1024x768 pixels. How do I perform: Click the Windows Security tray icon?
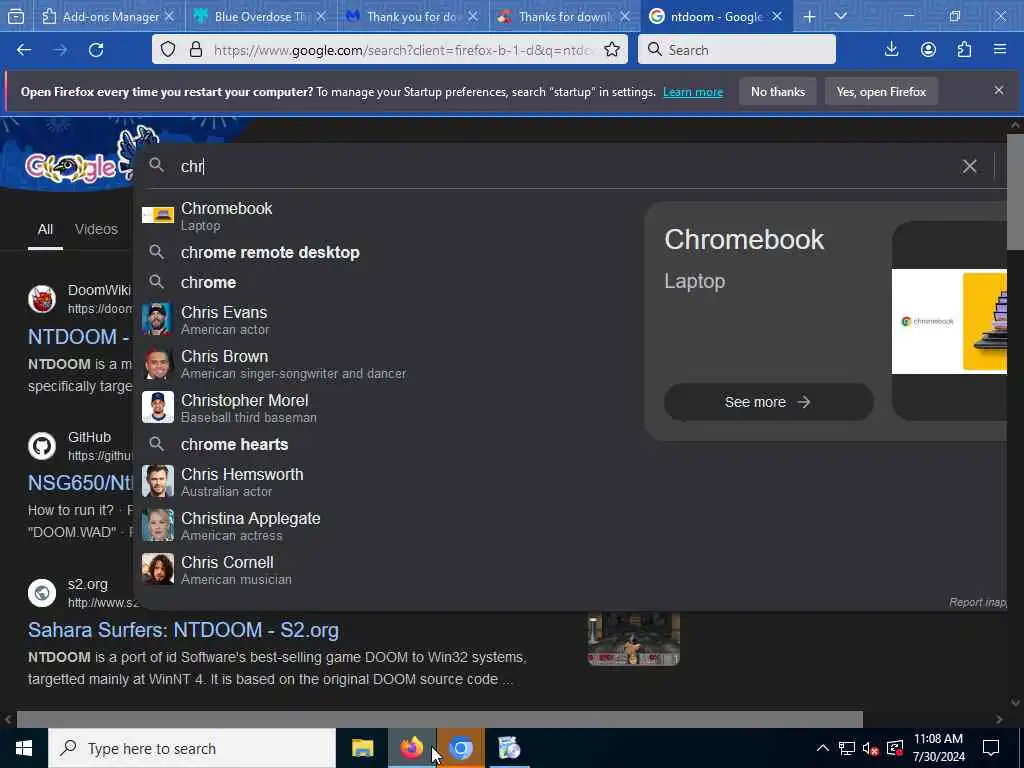point(894,748)
